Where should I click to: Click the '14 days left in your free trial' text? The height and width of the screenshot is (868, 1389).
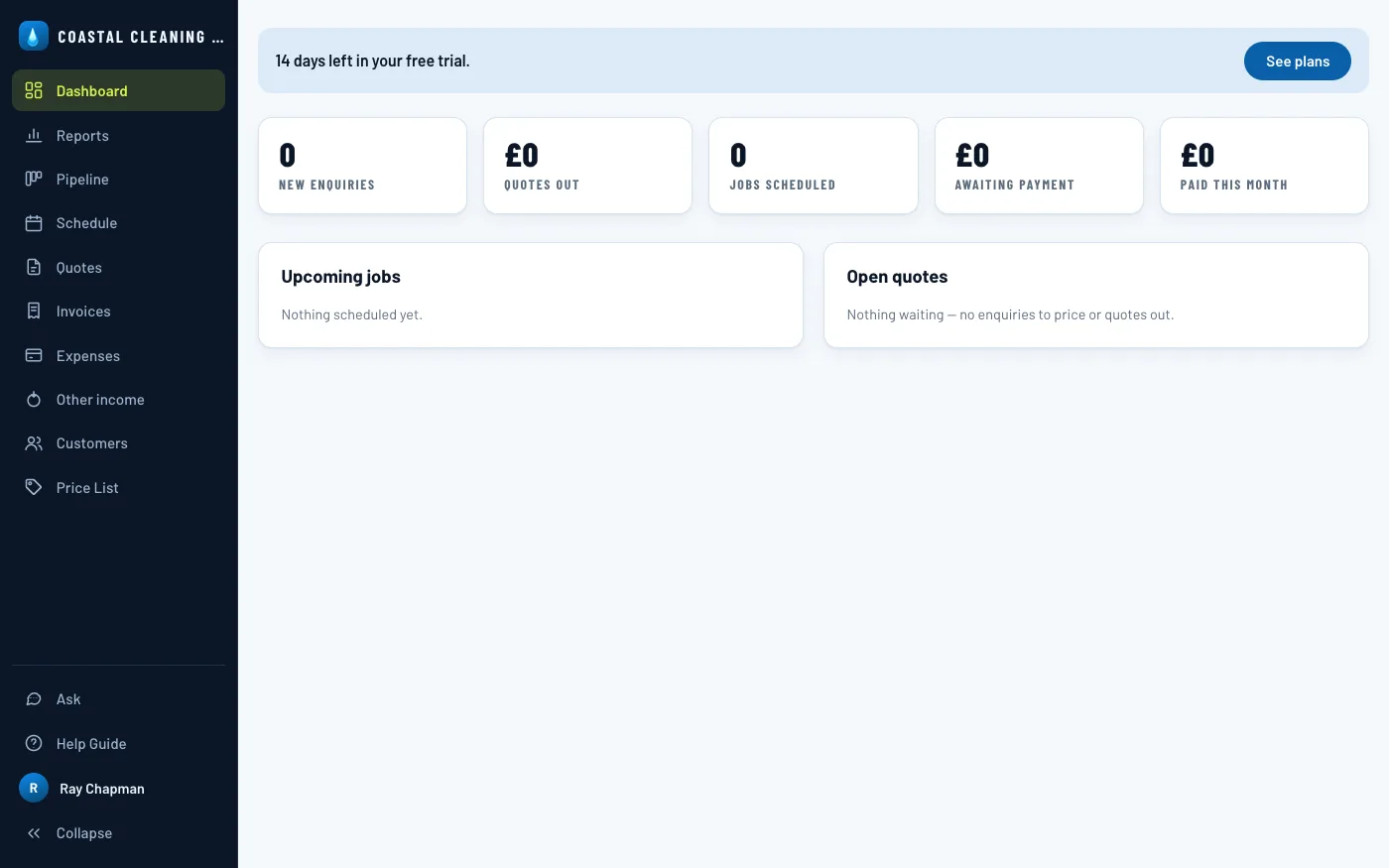373,61
